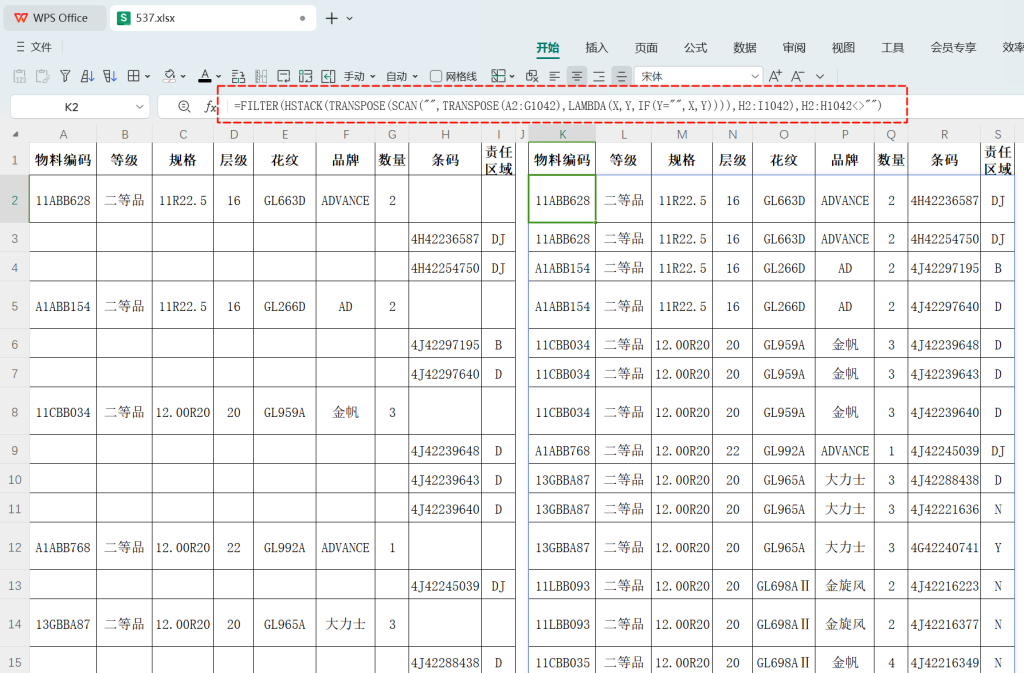Decrease font size with A- icon

click(x=797, y=76)
